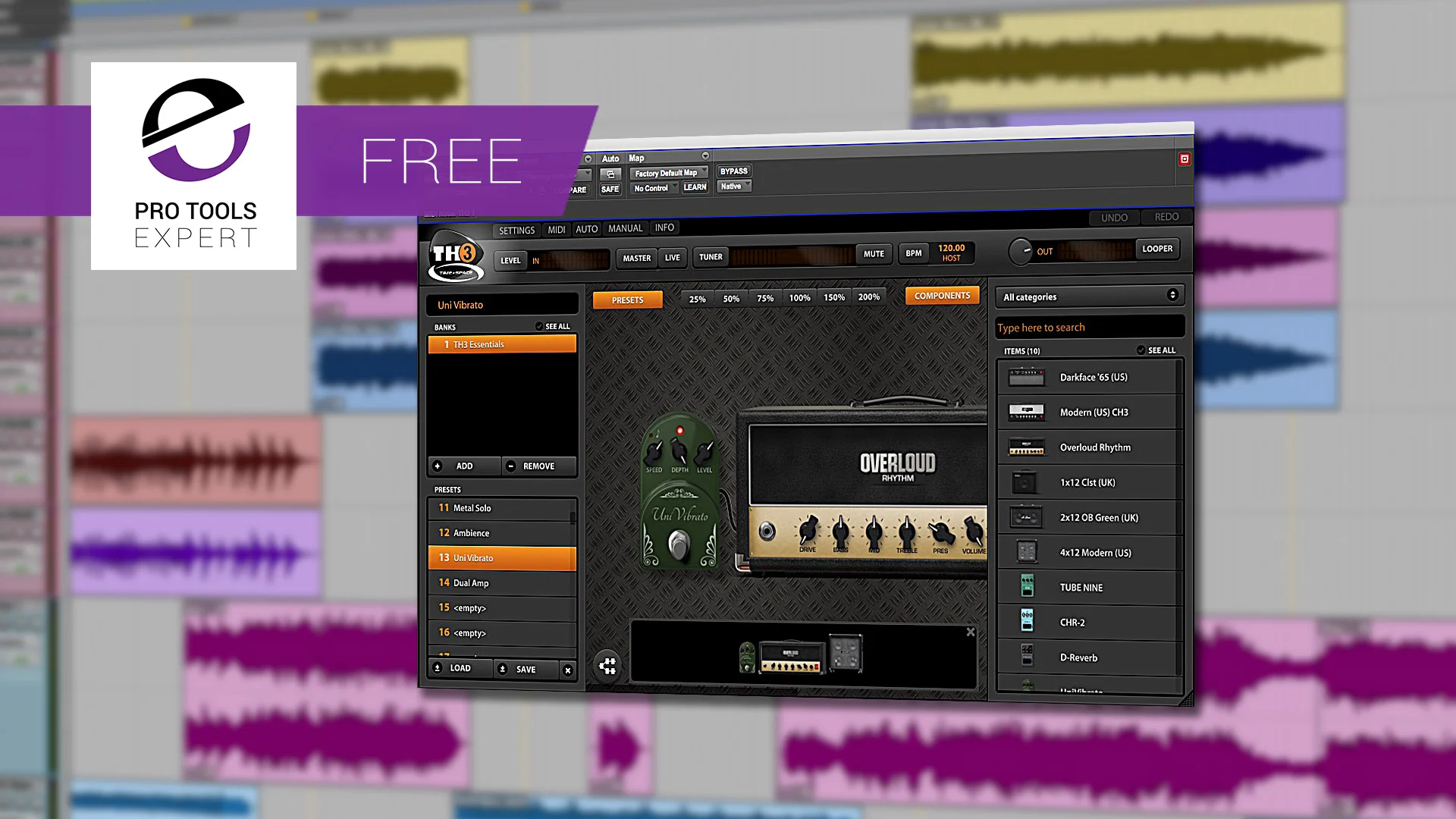Click the signal-chain routing icon

(607, 666)
